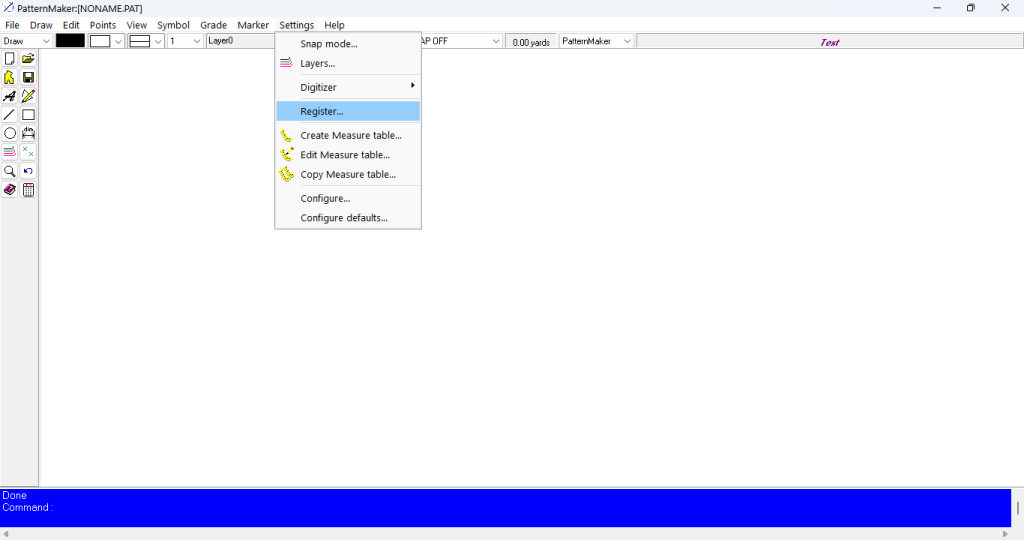Open the Draw menu
Screen dimensions: 1024x540
point(41,25)
